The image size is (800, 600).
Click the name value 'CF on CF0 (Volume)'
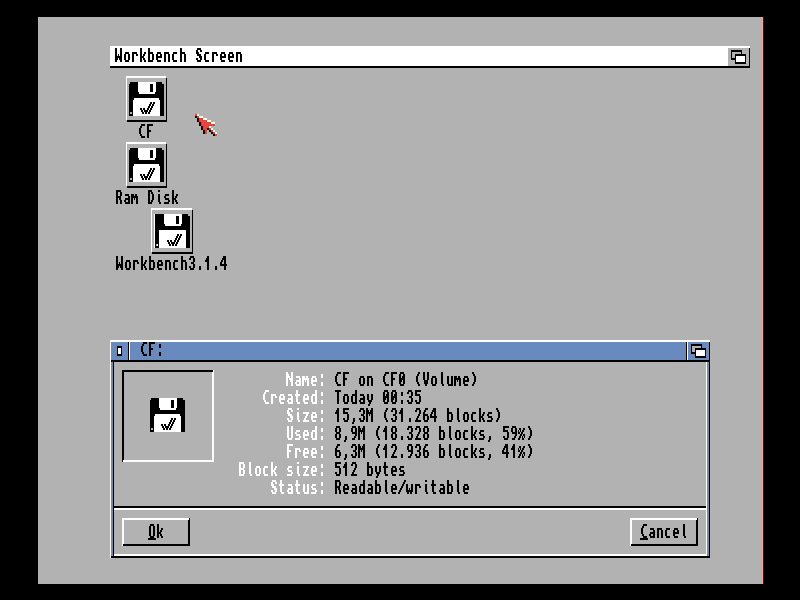[x=405, y=380]
